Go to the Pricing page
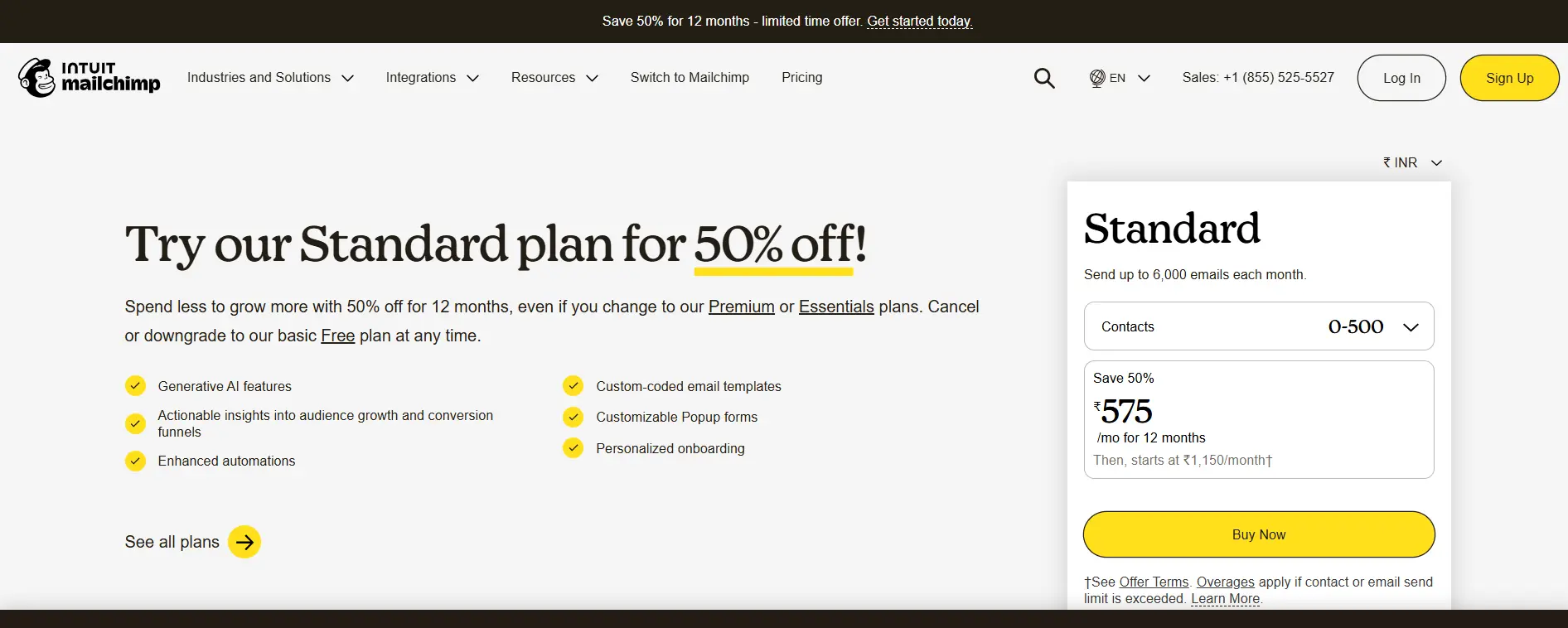The width and height of the screenshot is (1568, 628). [801, 78]
